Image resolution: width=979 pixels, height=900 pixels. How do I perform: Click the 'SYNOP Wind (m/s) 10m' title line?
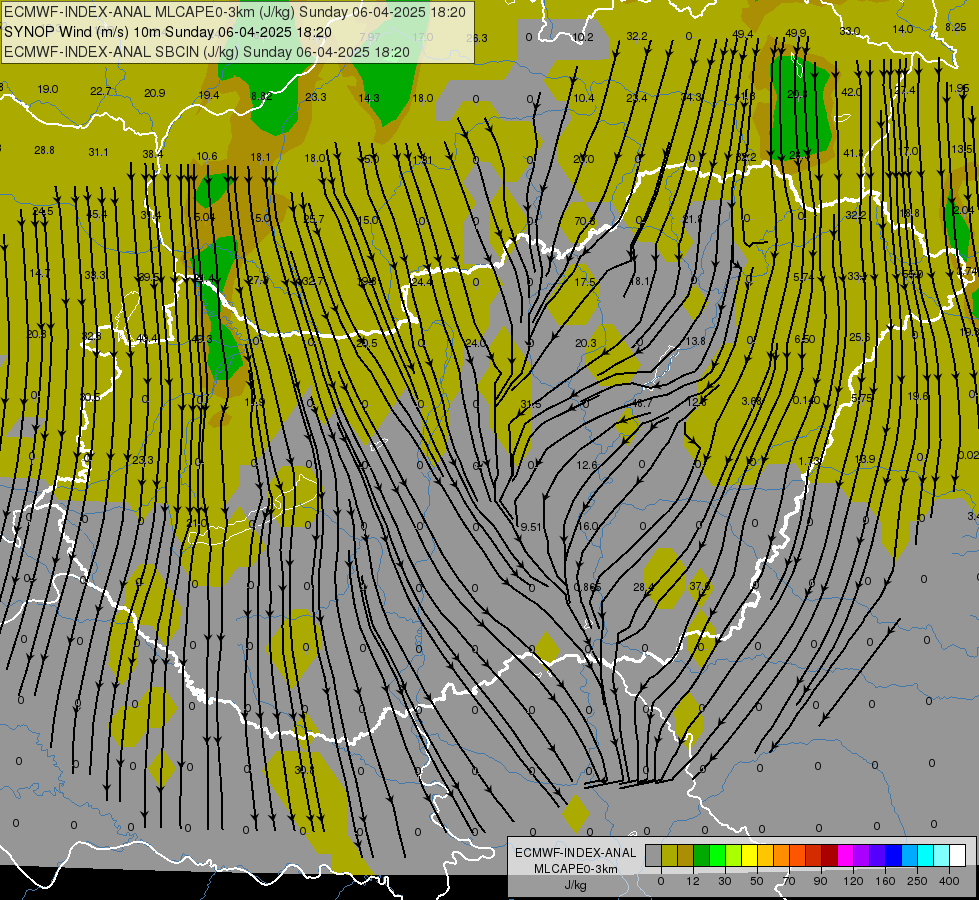tap(168, 32)
